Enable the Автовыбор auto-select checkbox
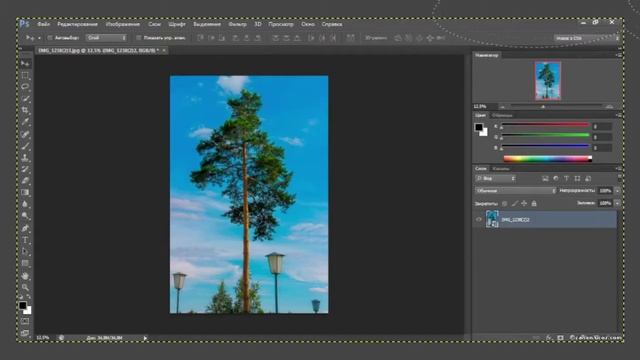This screenshot has width=640, height=360. [x=50, y=38]
